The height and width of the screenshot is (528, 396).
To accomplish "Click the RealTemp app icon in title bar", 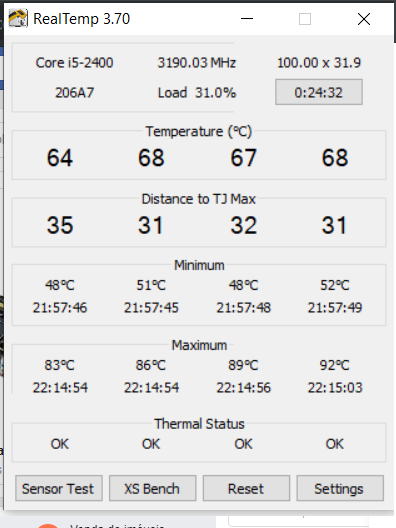I will (x=18, y=19).
